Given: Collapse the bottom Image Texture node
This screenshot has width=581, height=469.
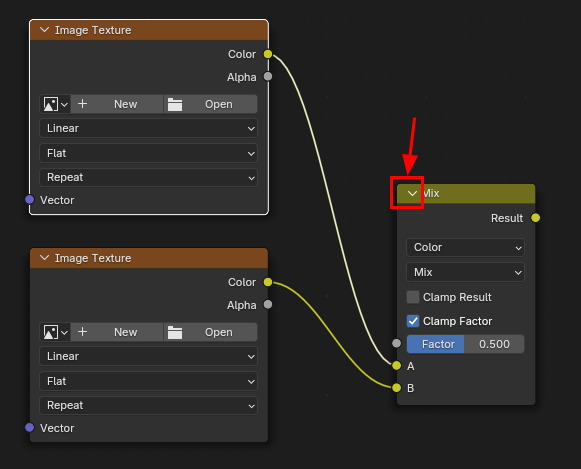Looking at the screenshot, I should coord(44,257).
